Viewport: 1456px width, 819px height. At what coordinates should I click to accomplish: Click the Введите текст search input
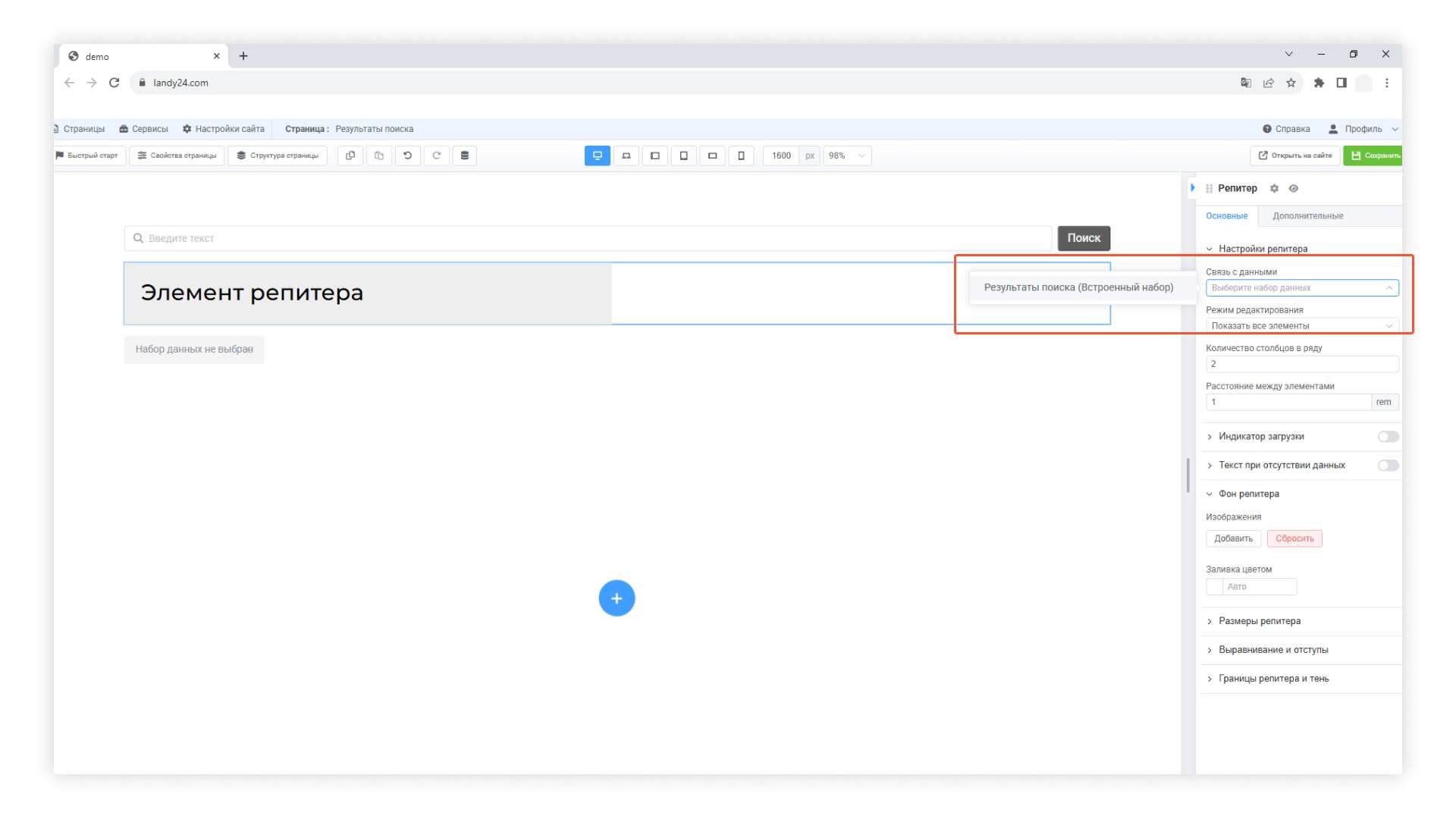coord(588,238)
